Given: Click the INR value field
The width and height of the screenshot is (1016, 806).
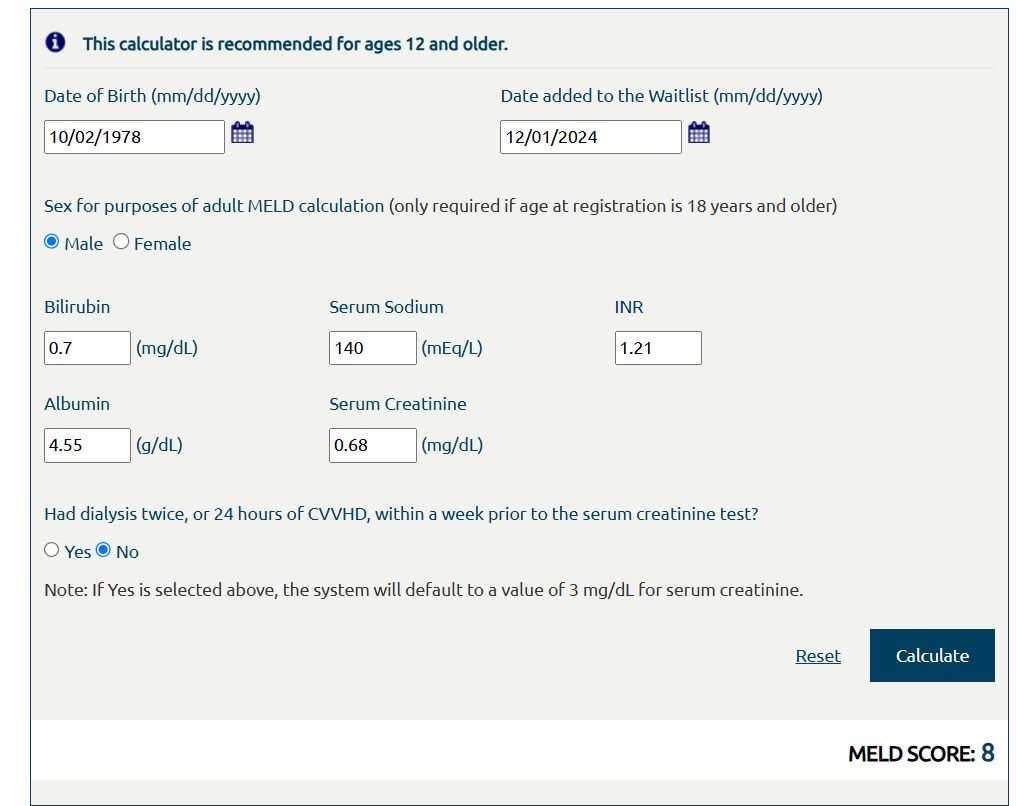Looking at the screenshot, I should click(x=658, y=348).
